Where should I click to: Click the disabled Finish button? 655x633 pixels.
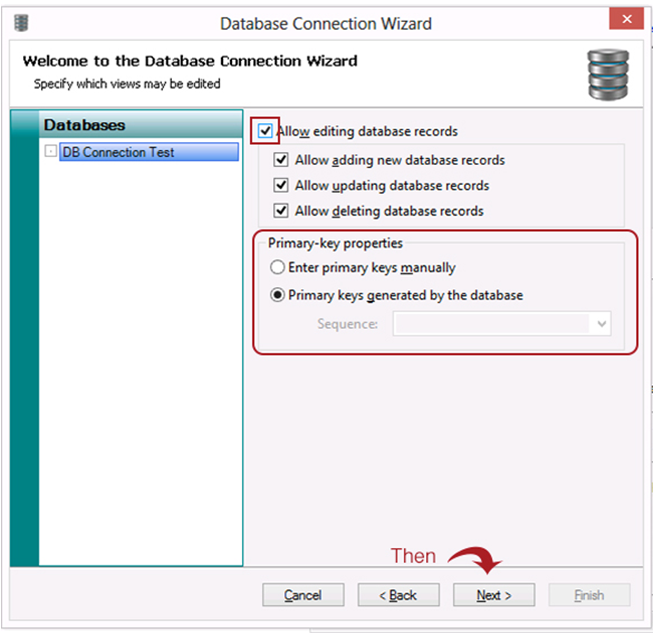point(589,595)
